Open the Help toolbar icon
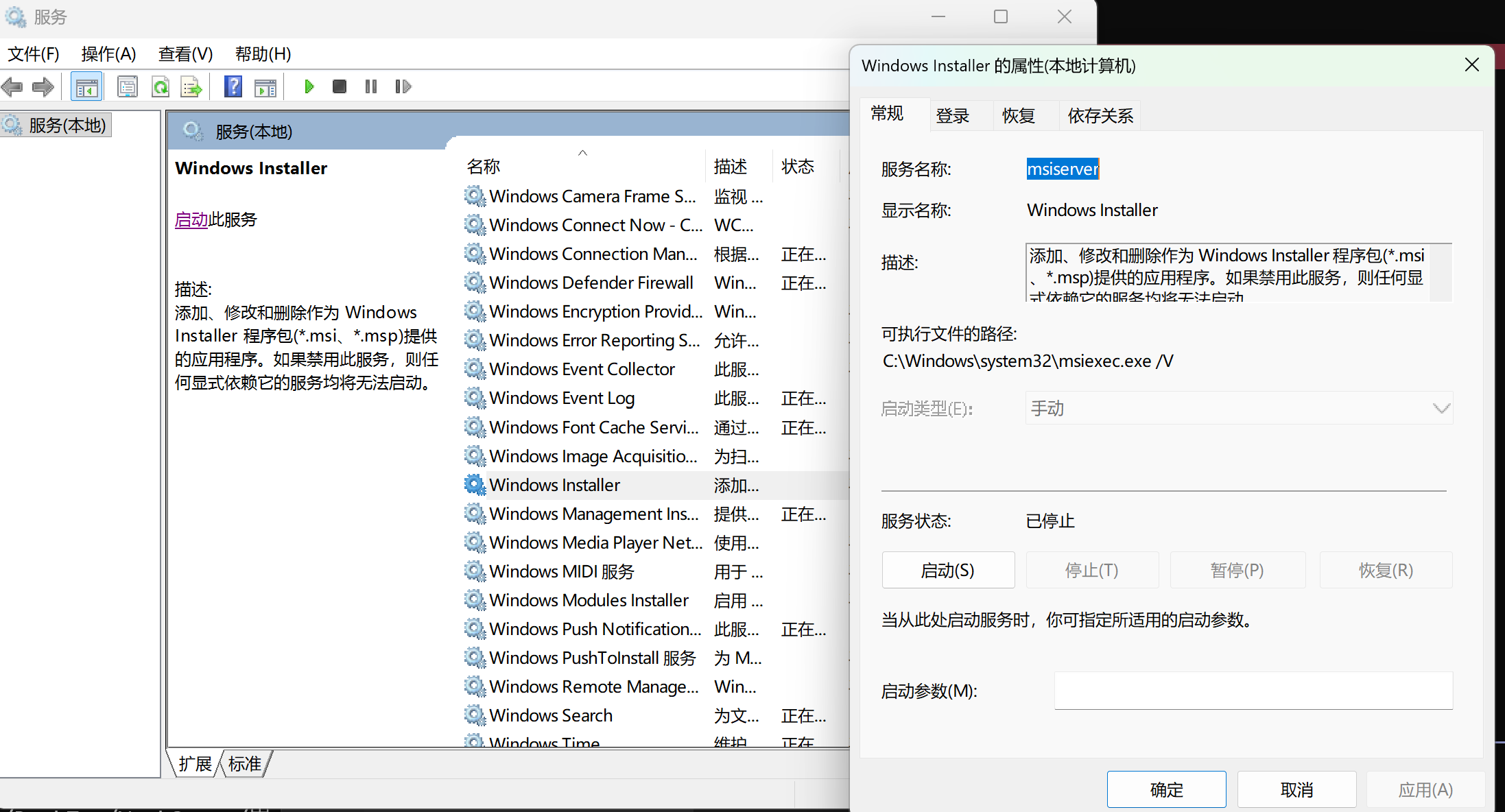Image resolution: width=1505 pixels, height=812 pixels. (x=233, y=86)
